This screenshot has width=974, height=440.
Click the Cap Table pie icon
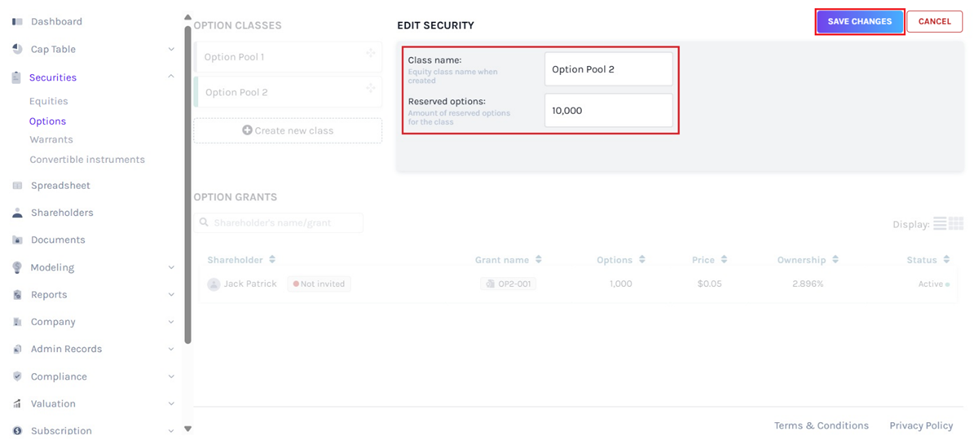tap(17, 49)
